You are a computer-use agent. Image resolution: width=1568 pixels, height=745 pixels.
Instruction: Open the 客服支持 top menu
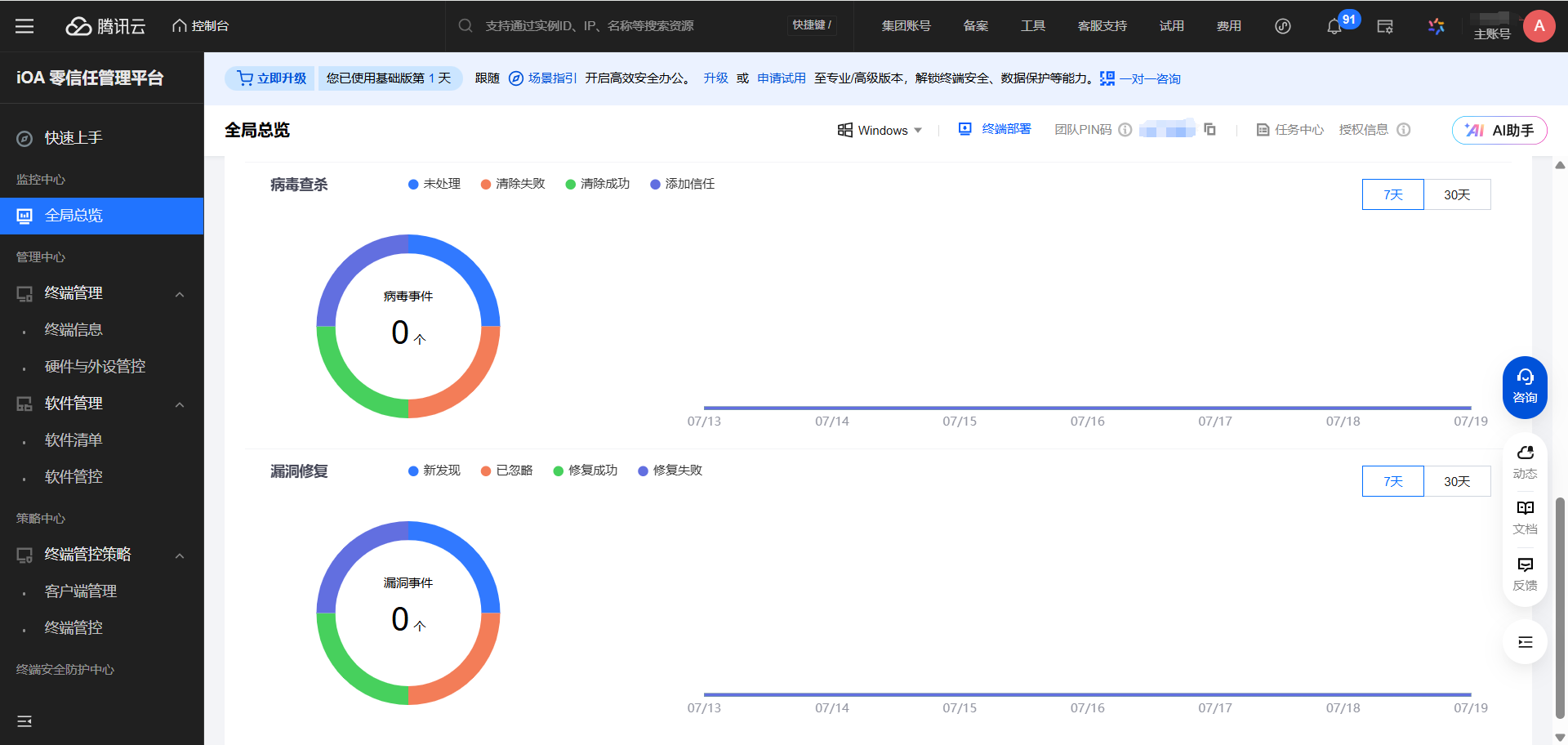(x=1102, y=26)
